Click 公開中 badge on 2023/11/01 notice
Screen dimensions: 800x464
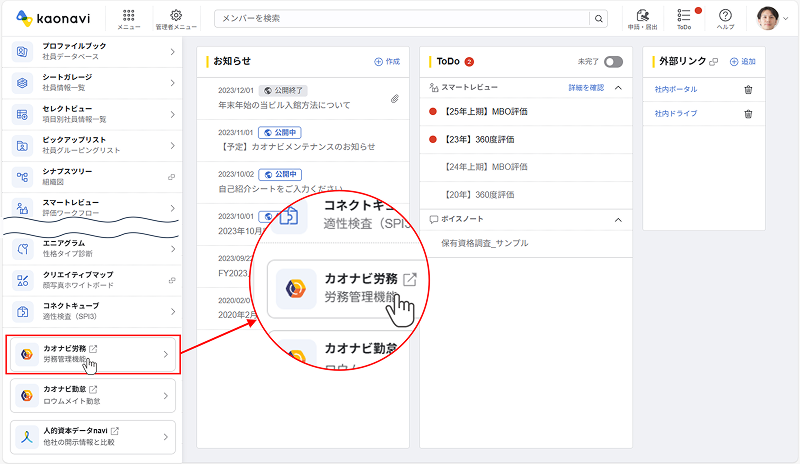coord(280,133)
